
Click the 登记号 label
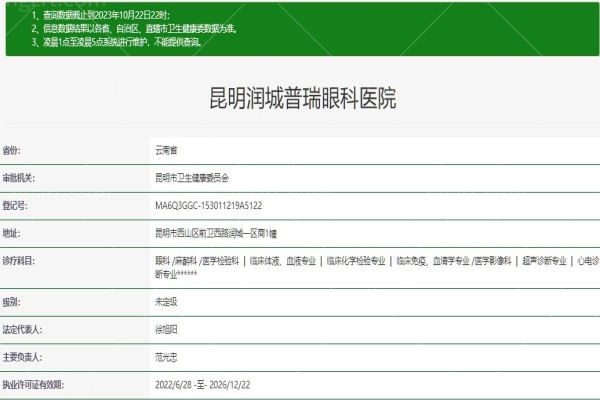15,206
